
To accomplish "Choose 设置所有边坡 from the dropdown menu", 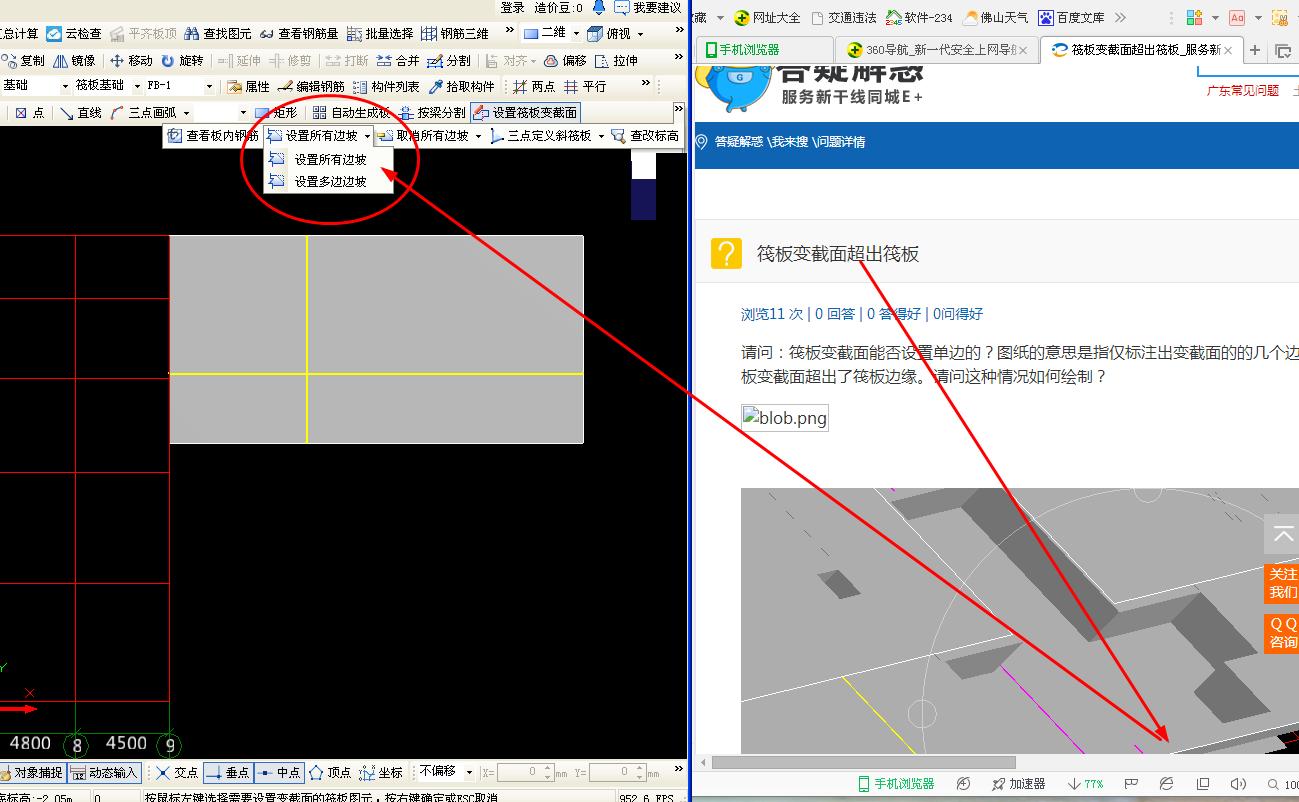I will (329, 160).
